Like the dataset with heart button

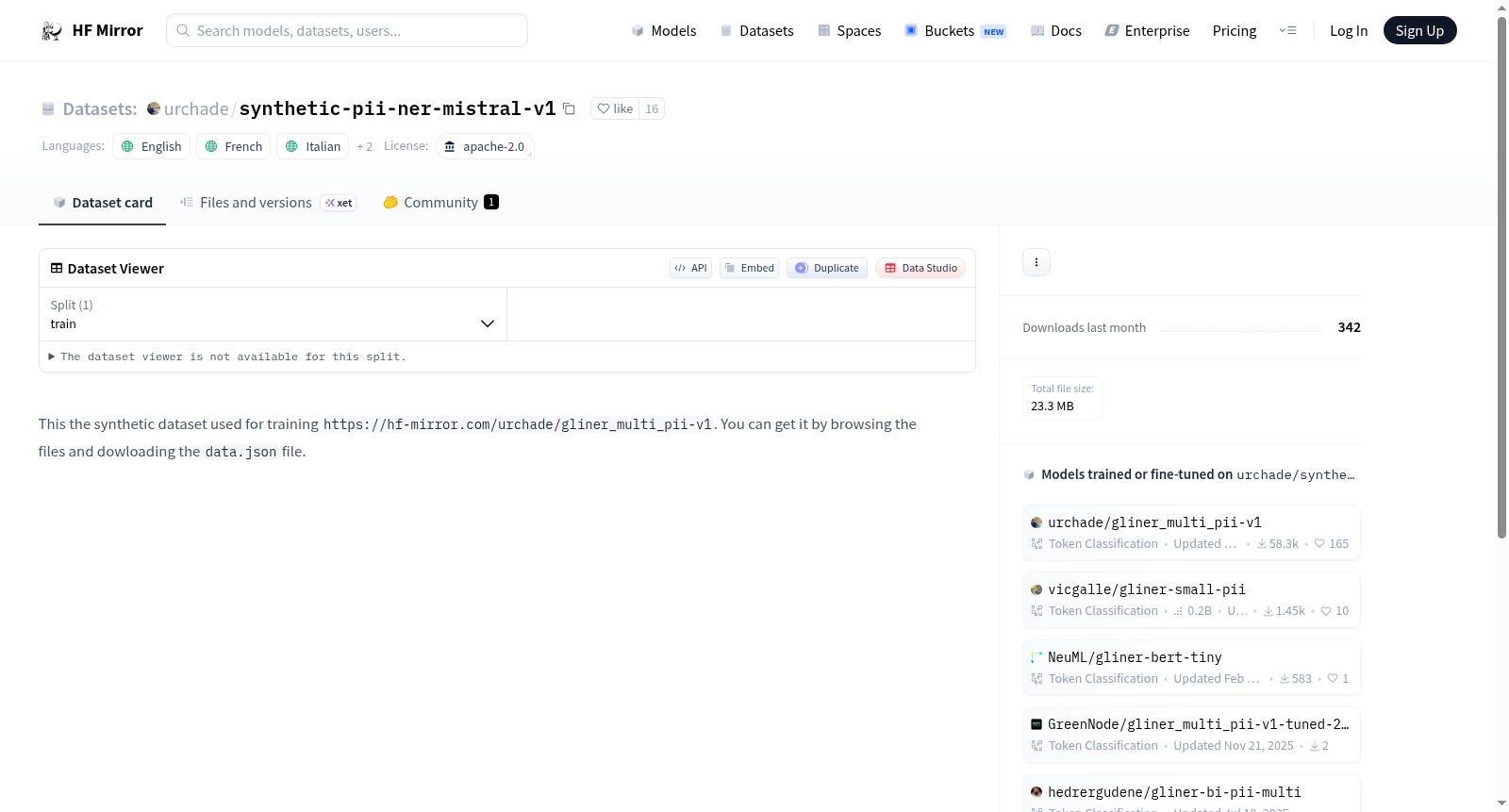[615, 108]
